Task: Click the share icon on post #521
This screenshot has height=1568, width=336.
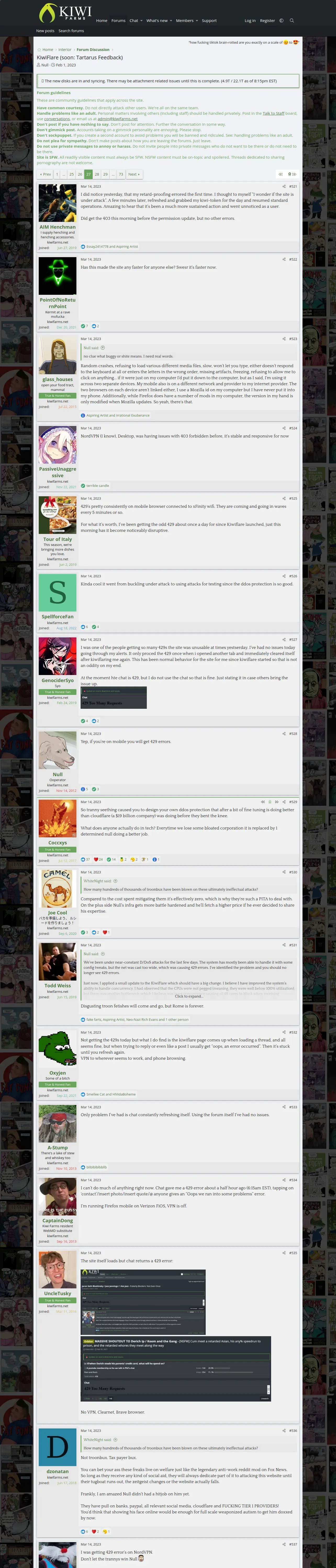Action: click(284, 186)
